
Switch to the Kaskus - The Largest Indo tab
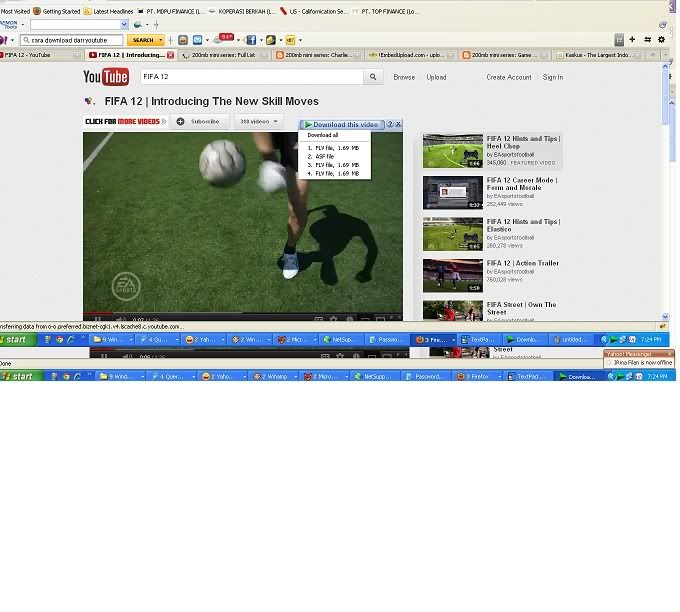point(598,55)
